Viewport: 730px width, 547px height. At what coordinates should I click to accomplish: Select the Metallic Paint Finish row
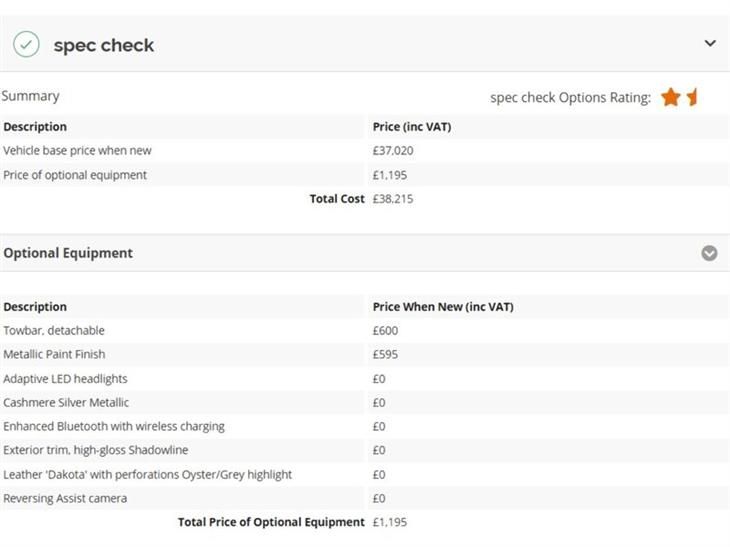coord(365,354)
